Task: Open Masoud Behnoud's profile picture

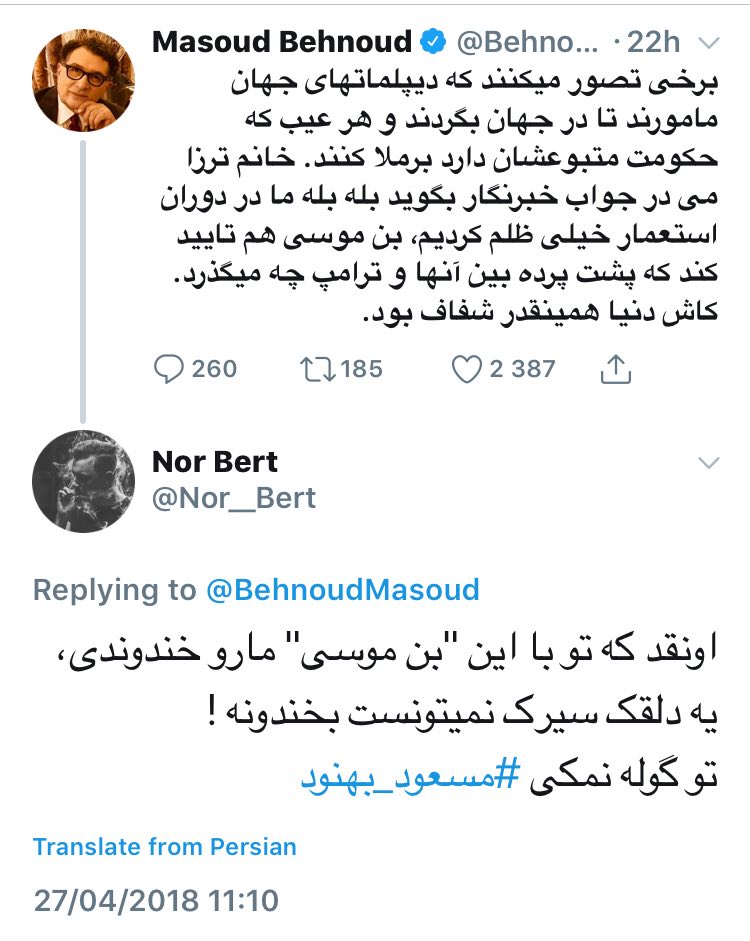Action: point(84,80)
